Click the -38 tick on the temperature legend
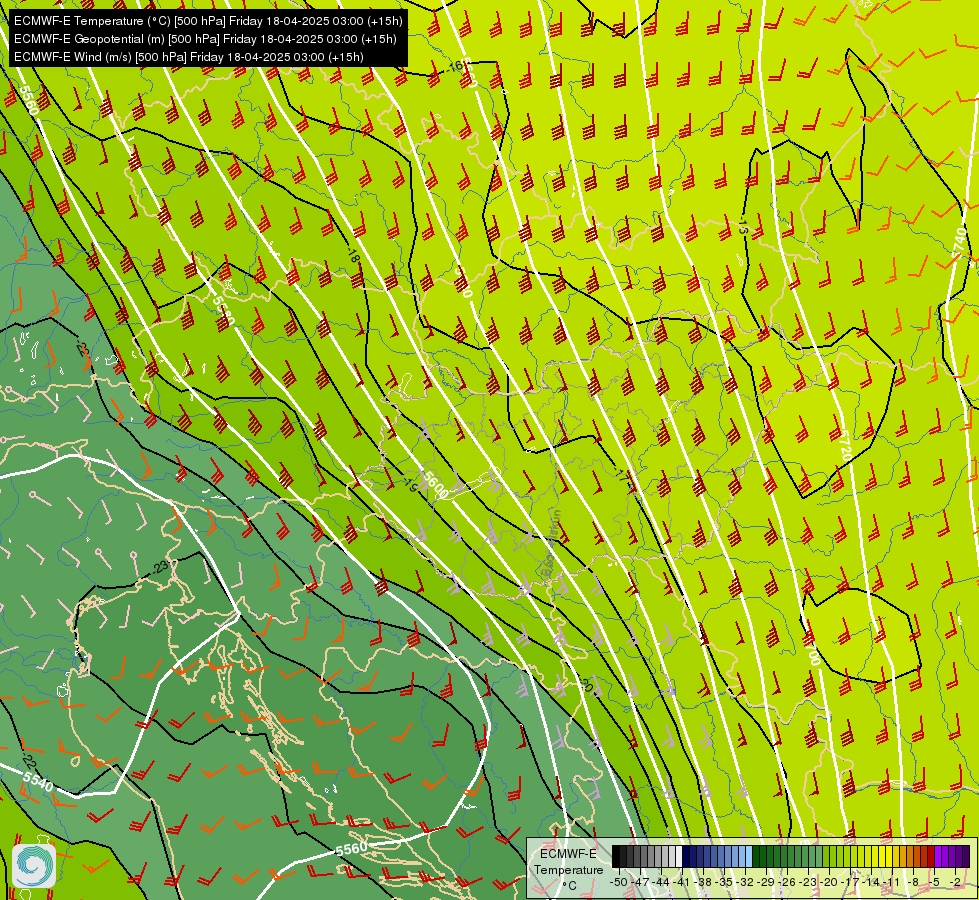979x900 pixels. [703, 882]
